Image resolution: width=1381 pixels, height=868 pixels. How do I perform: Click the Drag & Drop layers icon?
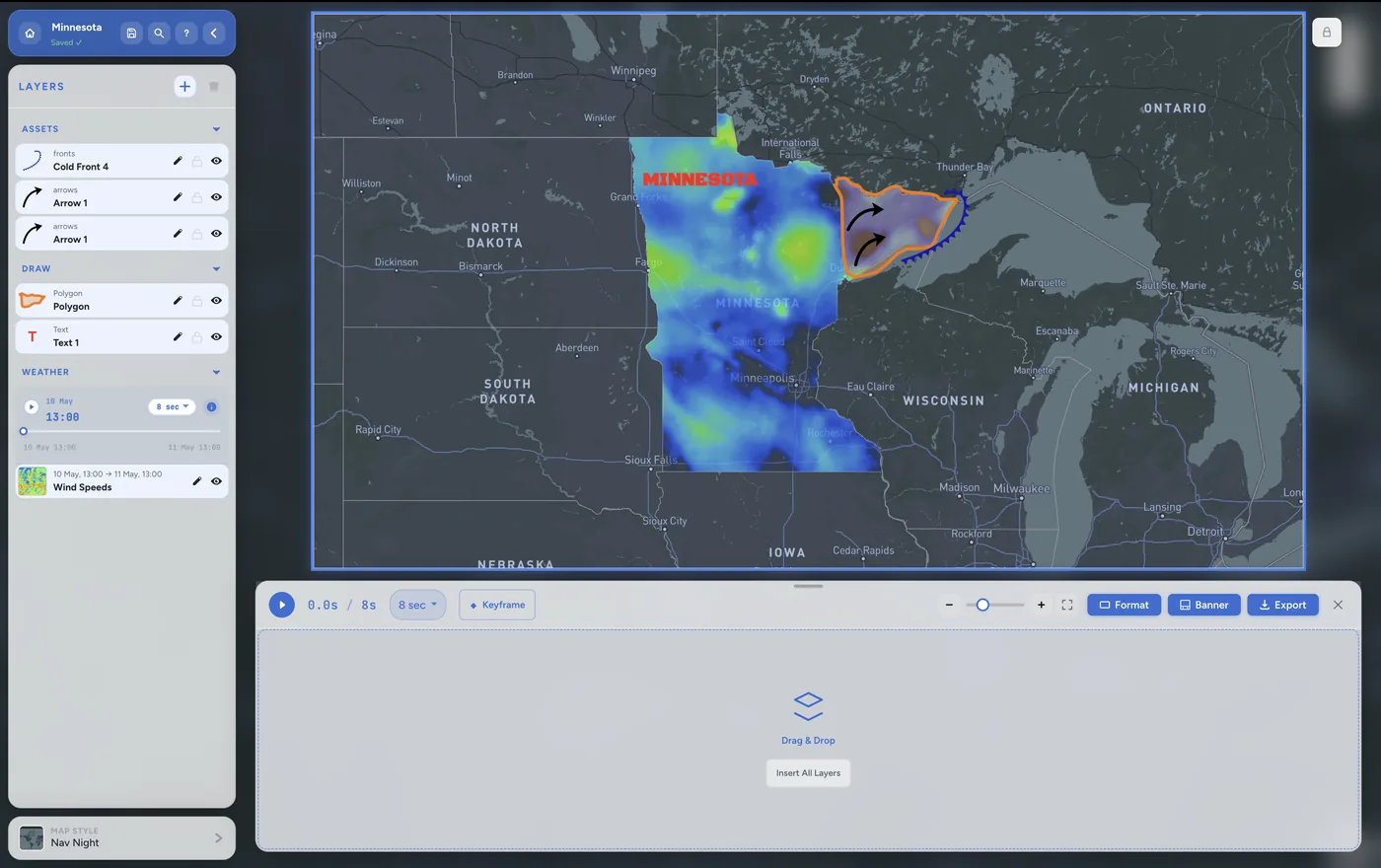coord(808,706)
